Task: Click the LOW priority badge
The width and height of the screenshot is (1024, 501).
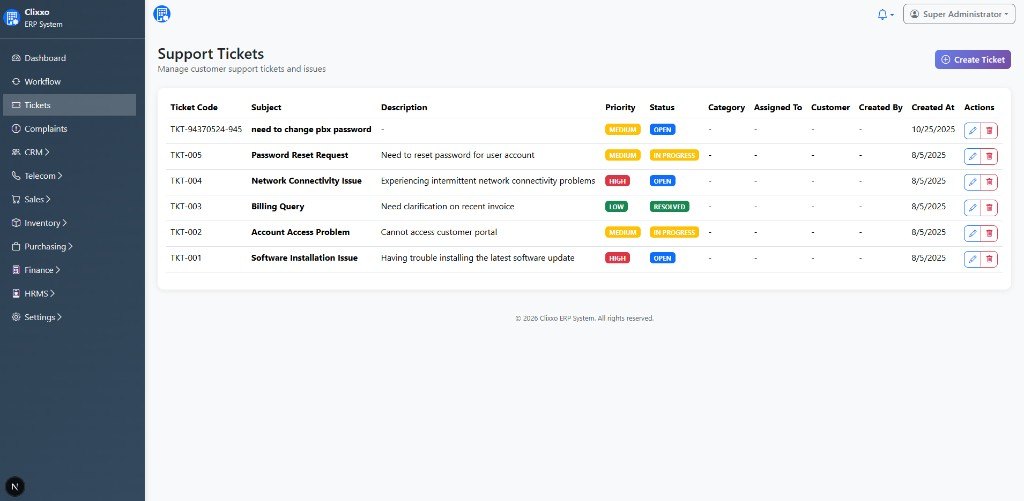Action: (616, 206)
